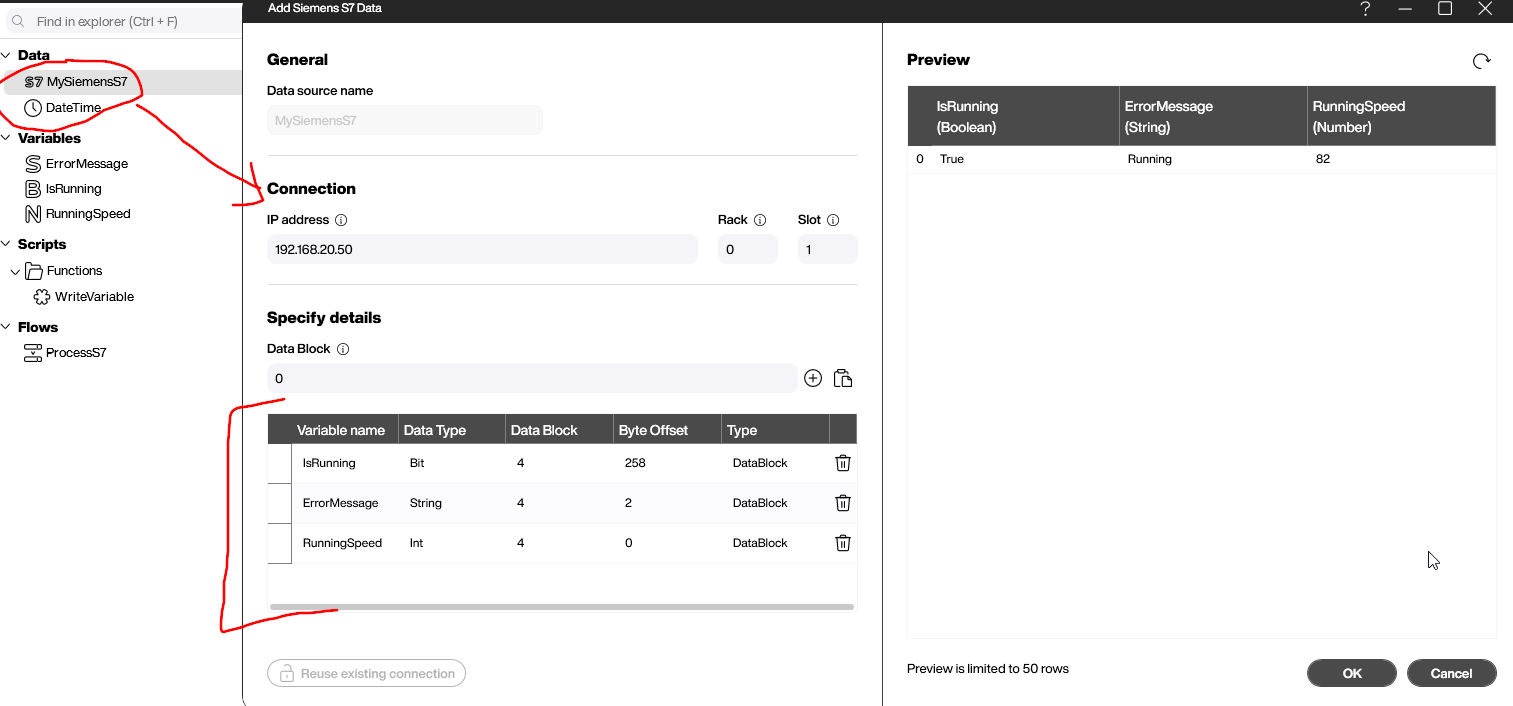Click OK to confirm the S7 data
This screenshot has width=1513, height=706.
point(1352,673)
